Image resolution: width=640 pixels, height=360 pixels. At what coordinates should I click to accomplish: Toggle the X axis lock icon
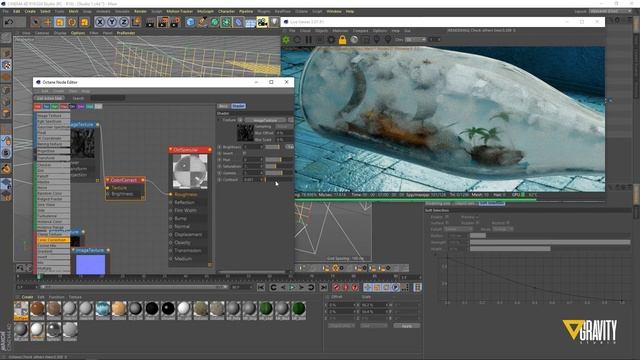100,22
